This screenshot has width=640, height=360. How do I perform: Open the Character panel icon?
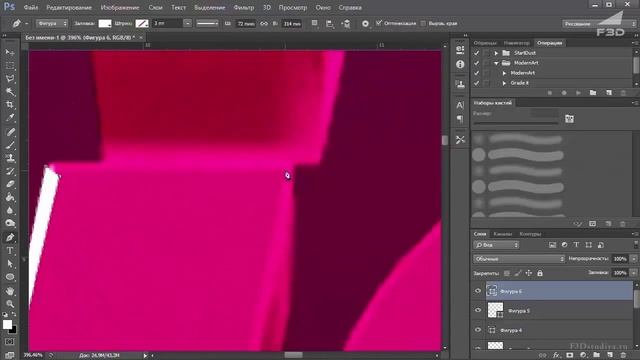(x=460, y=105)
